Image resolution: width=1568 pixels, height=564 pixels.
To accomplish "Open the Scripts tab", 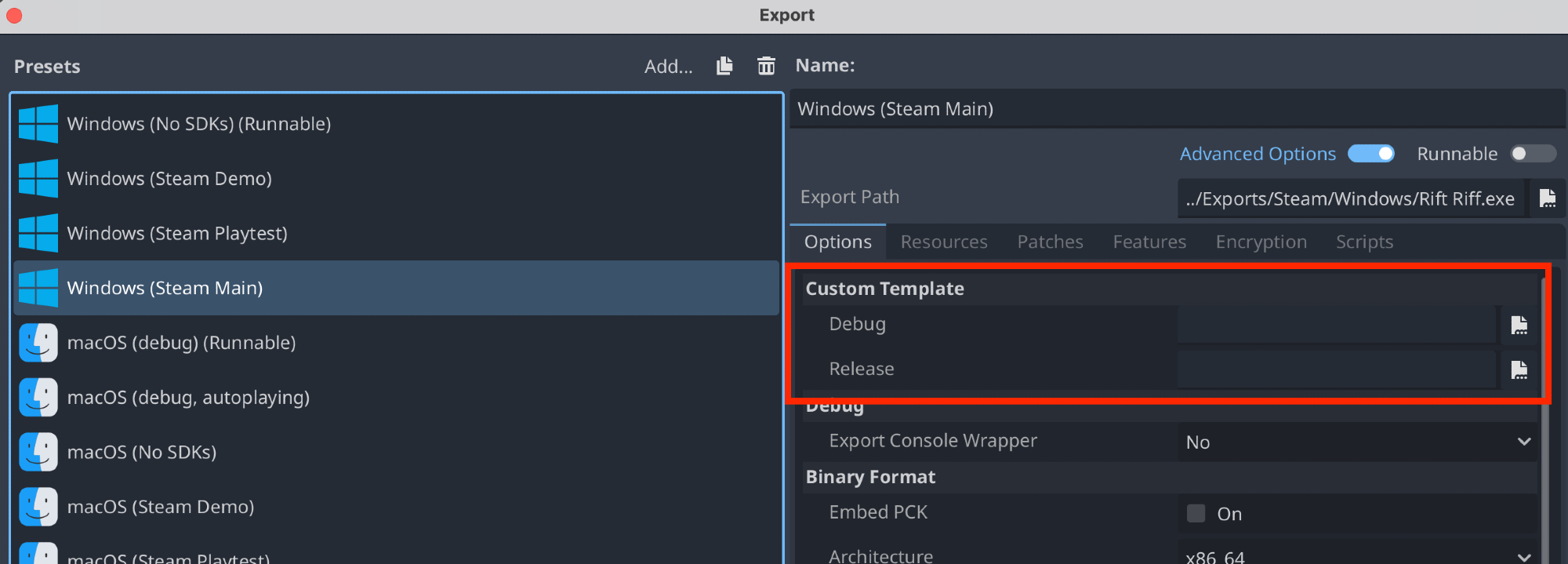I will pyautogui.click(x=1364, y=242).
